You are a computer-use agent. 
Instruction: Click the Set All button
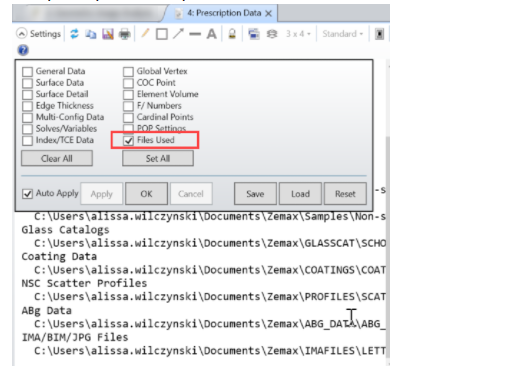(158, 158)
